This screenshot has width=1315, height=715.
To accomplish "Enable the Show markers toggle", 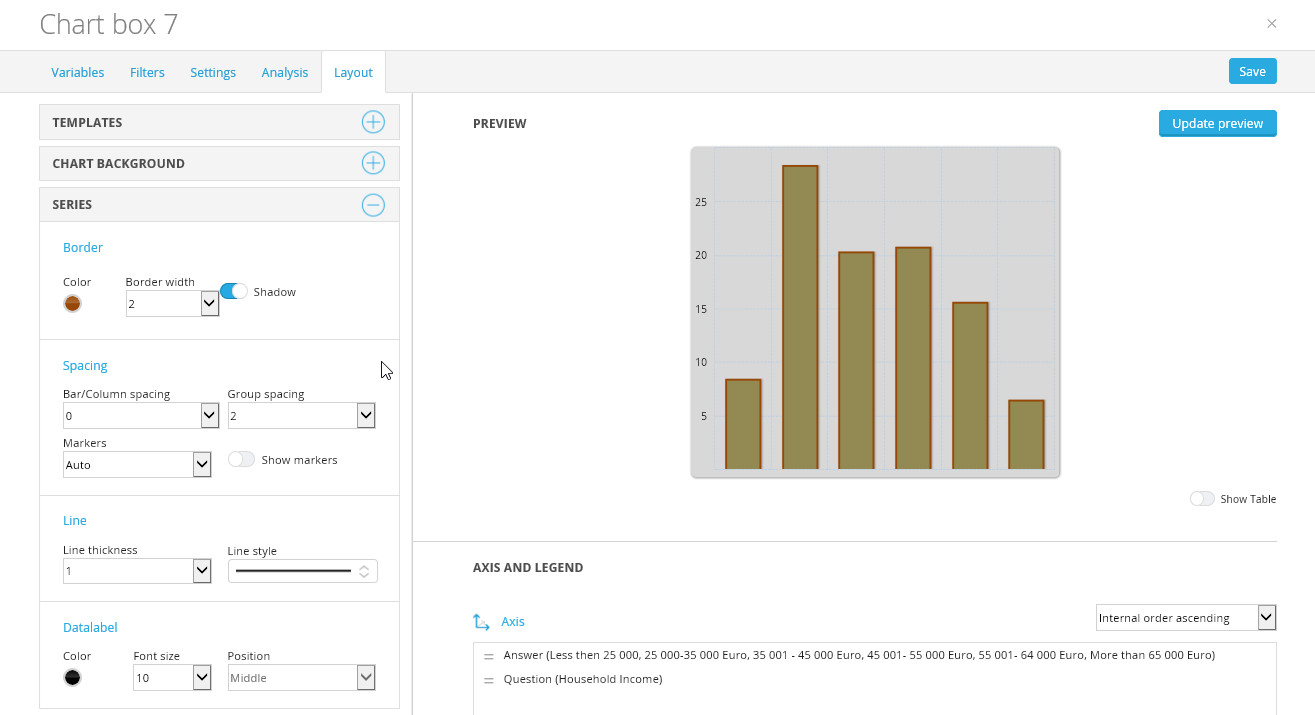I will point(241,459).
